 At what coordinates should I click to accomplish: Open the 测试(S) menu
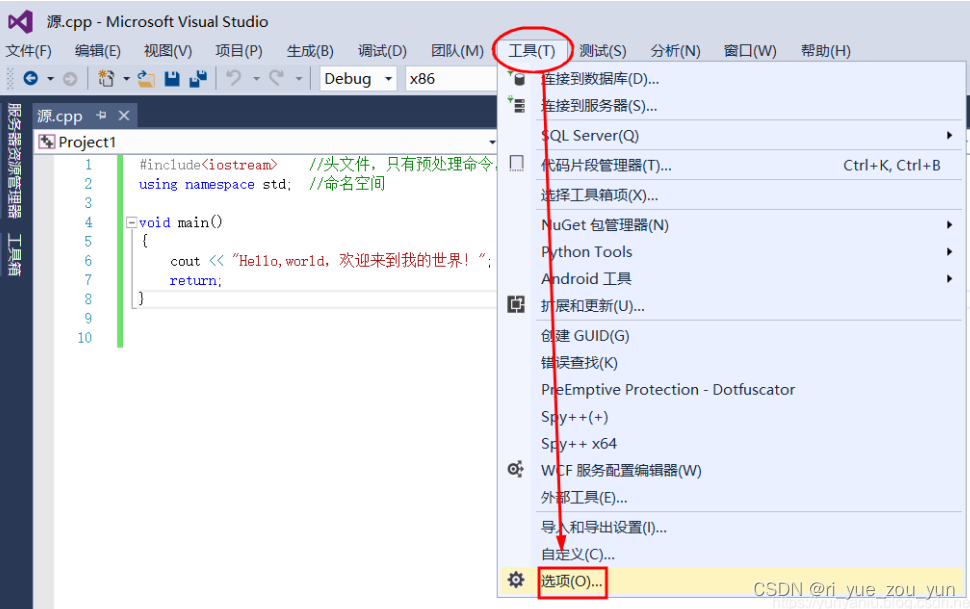click(x=603, y=51)
